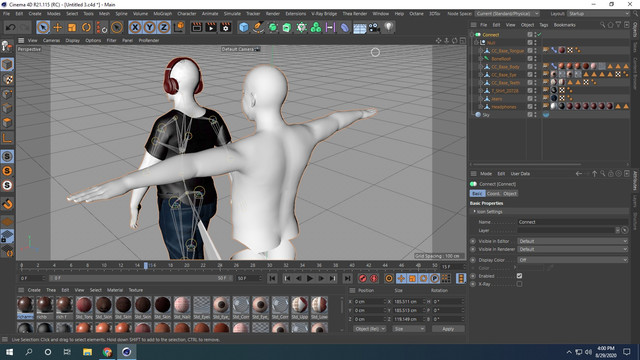The height and width of the screenshot is (360, 640).
Task: Add a Cube primitive object
Action: tap(244, 27)
